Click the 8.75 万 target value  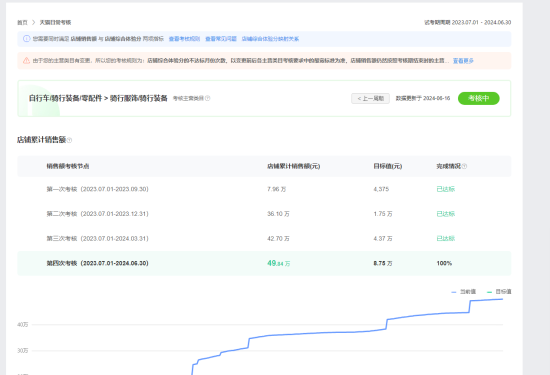pyautogui.click(x=383, y=263)
